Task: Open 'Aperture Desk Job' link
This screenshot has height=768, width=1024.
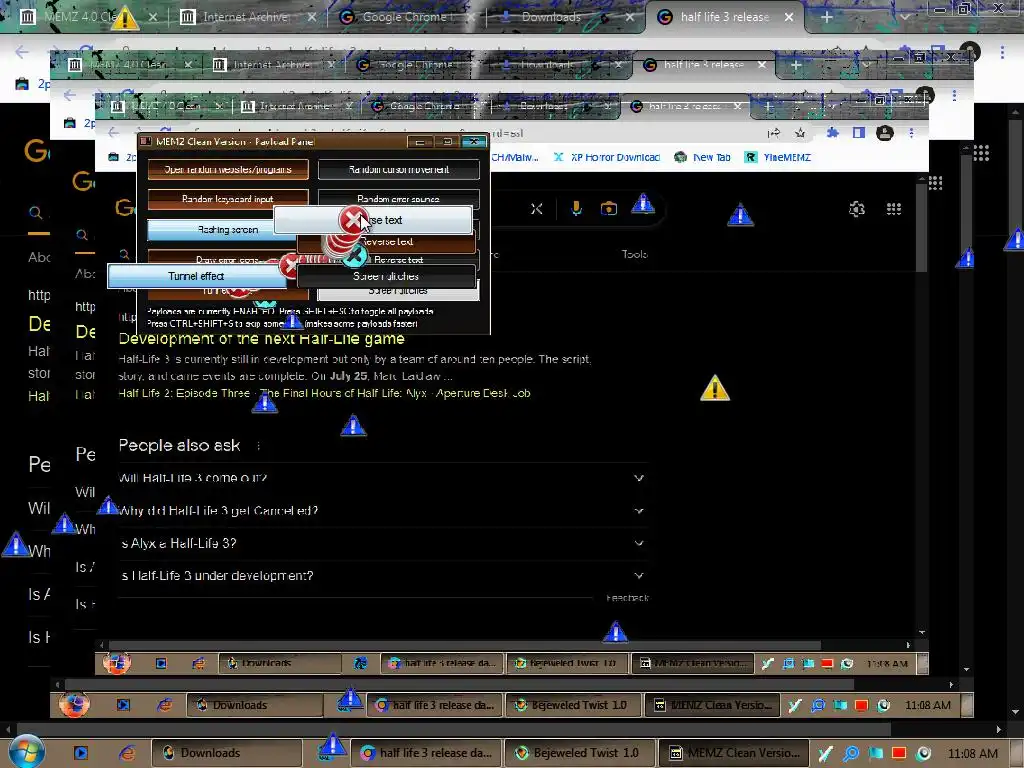Action: [483, 393]
